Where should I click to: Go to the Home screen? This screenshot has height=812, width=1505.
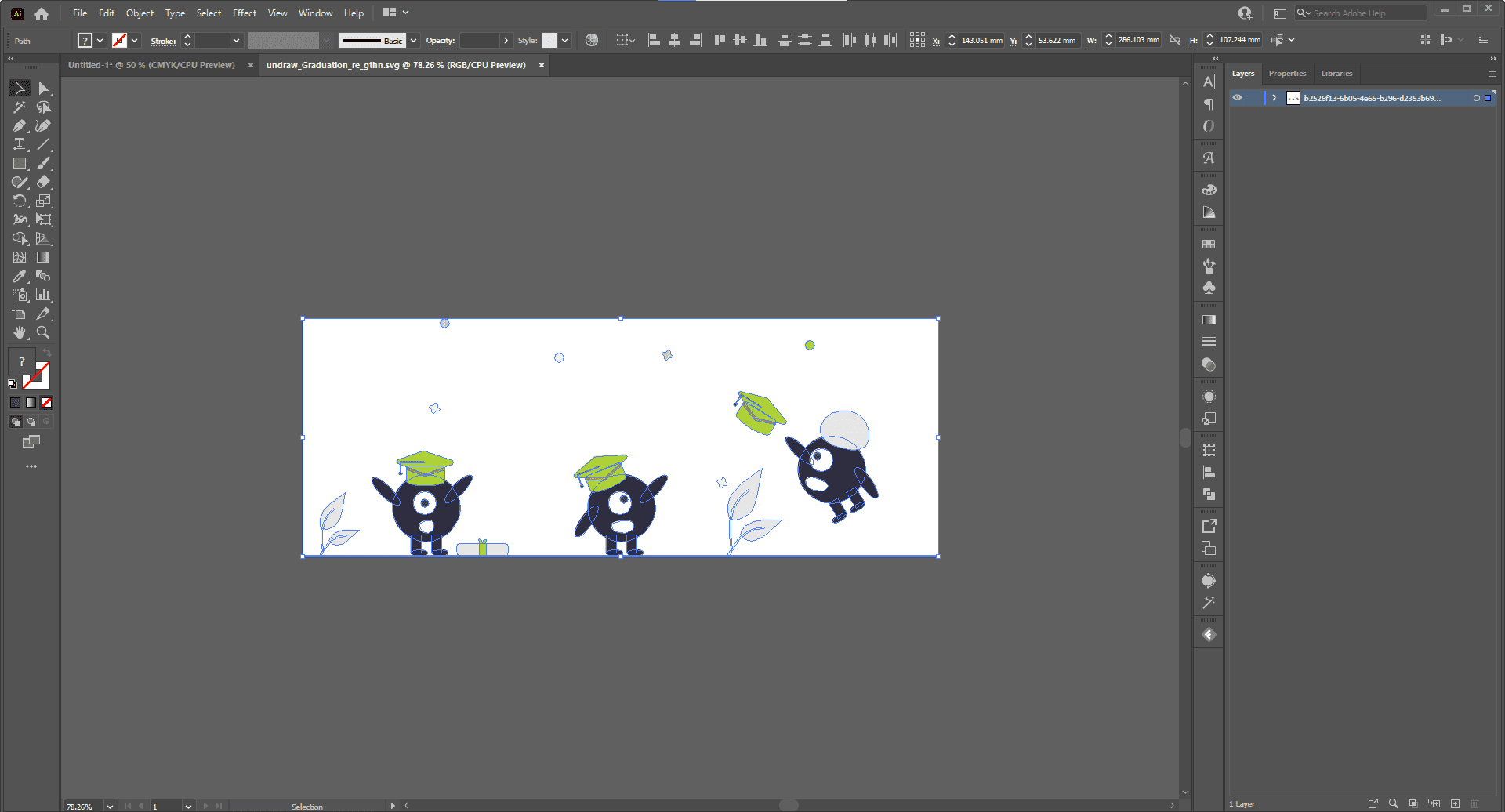click(x=42, y=13)
